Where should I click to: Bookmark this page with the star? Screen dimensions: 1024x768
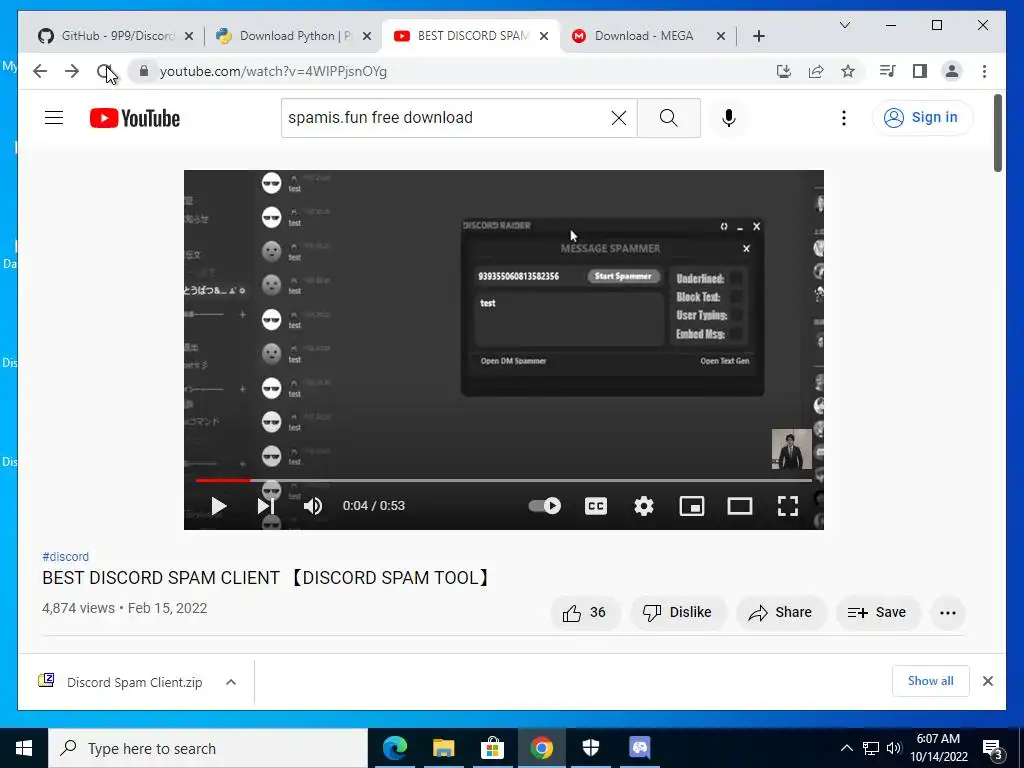(x=848, y=71)
